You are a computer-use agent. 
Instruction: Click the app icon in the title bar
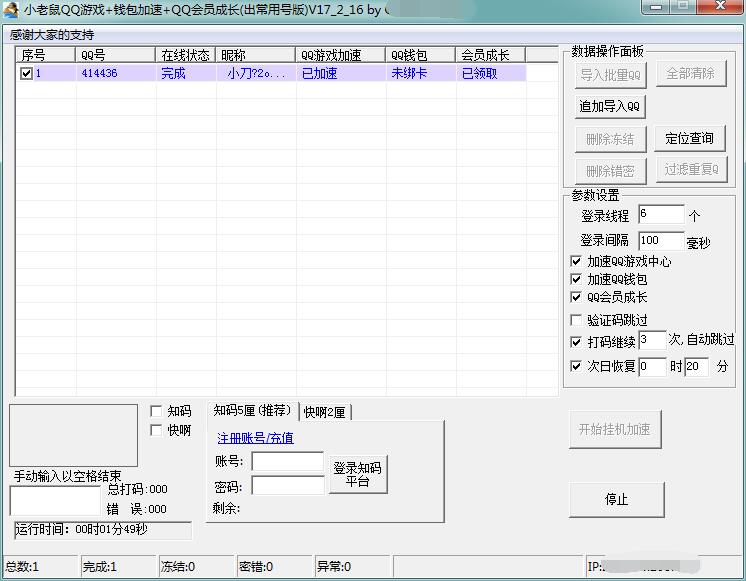coord(10,9)
